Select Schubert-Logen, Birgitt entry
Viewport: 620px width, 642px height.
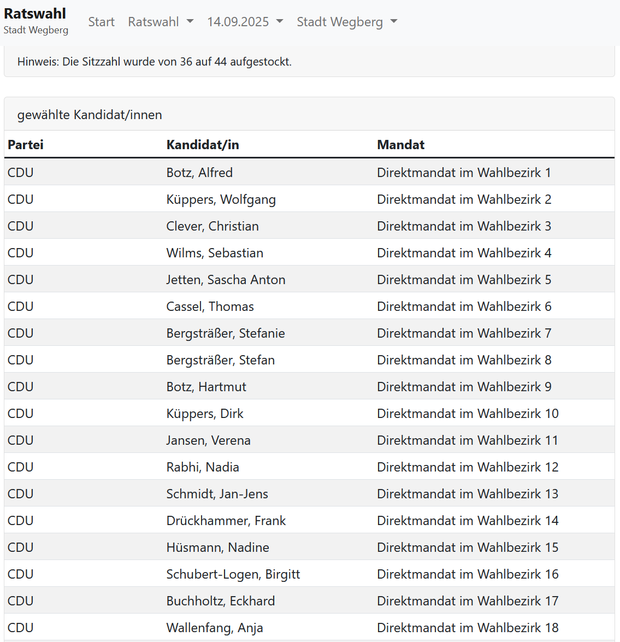click(x=233, y=574)
